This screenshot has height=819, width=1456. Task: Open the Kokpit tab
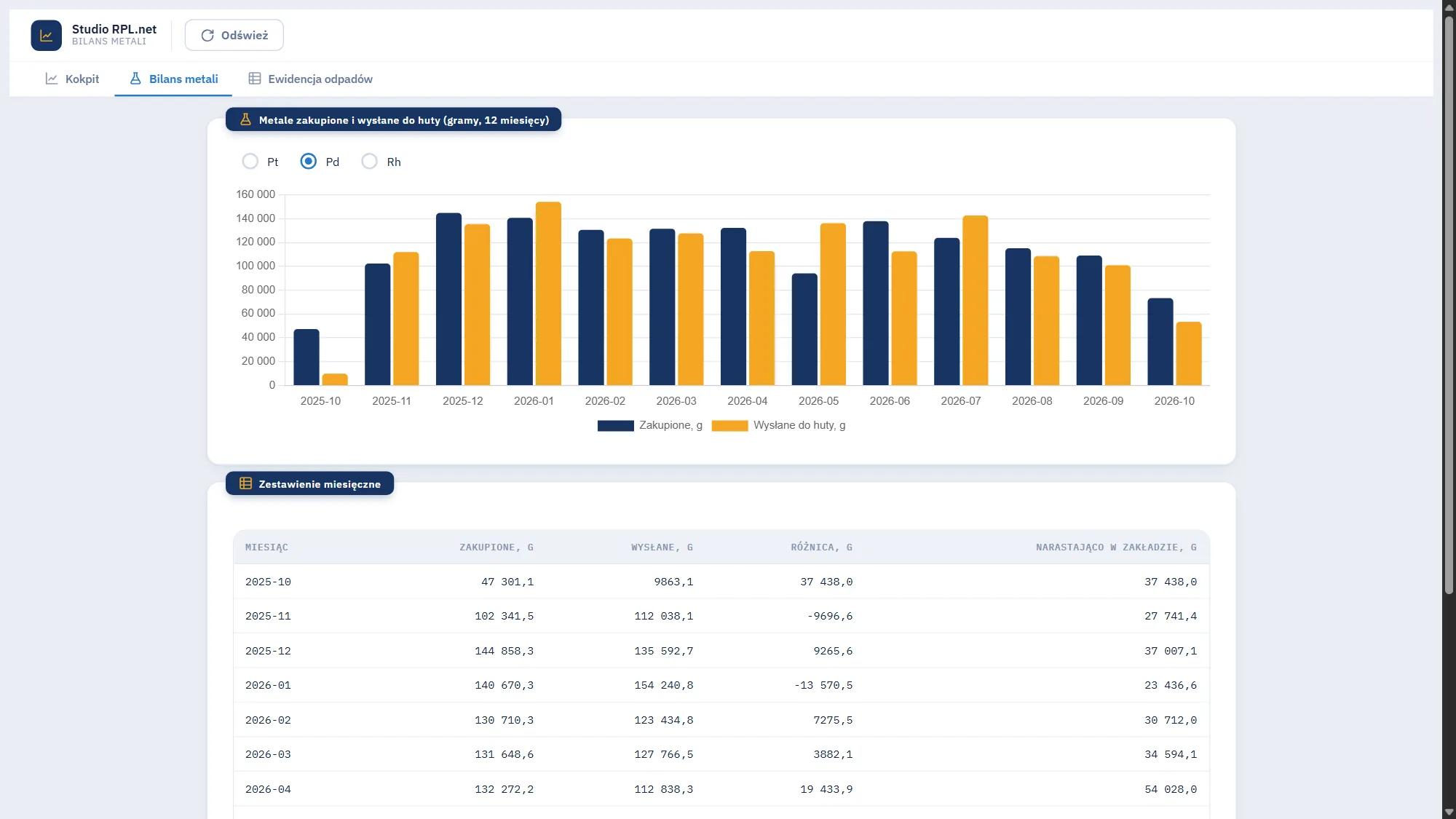point(72,79)
